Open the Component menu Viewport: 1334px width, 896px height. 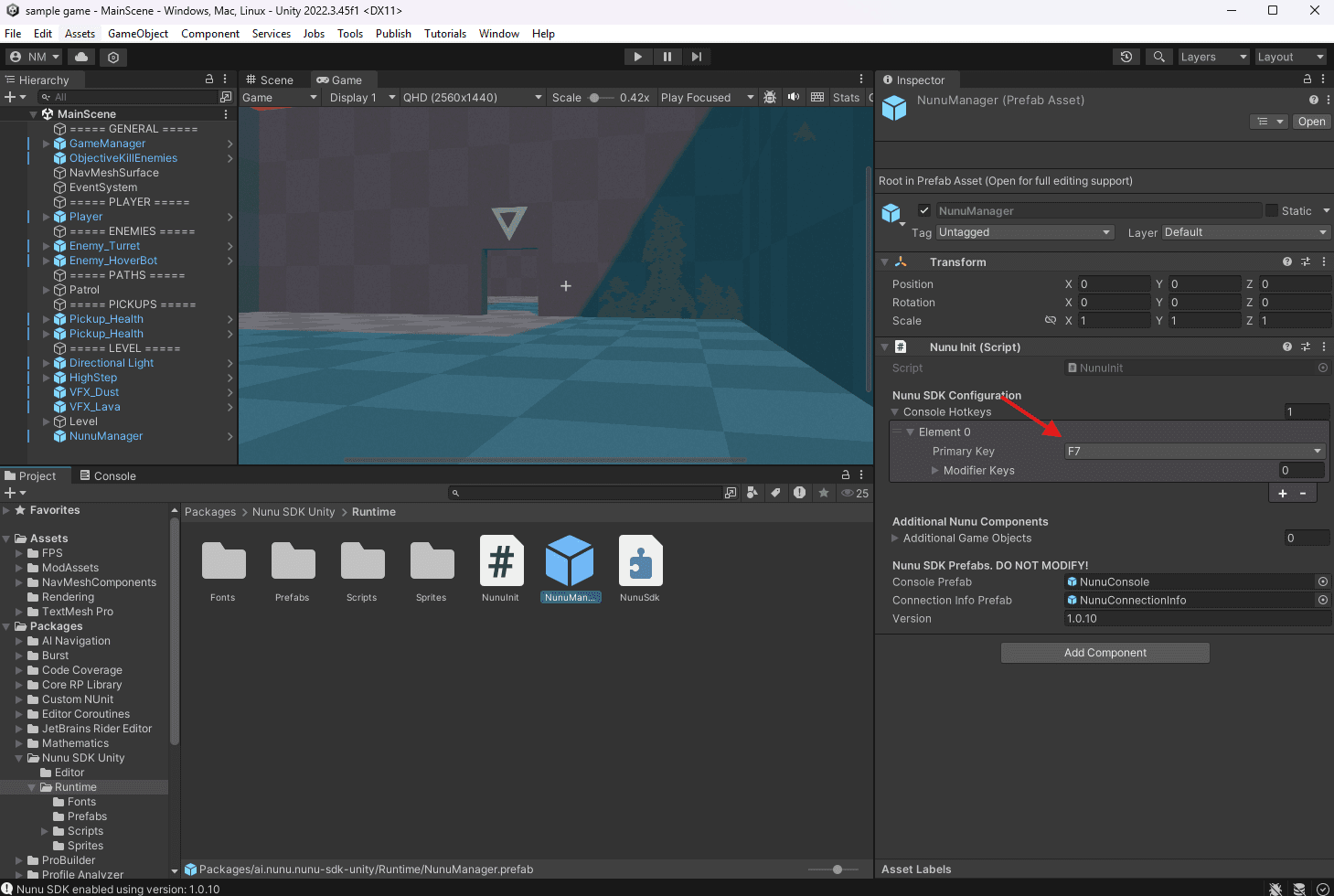[210, 33]
